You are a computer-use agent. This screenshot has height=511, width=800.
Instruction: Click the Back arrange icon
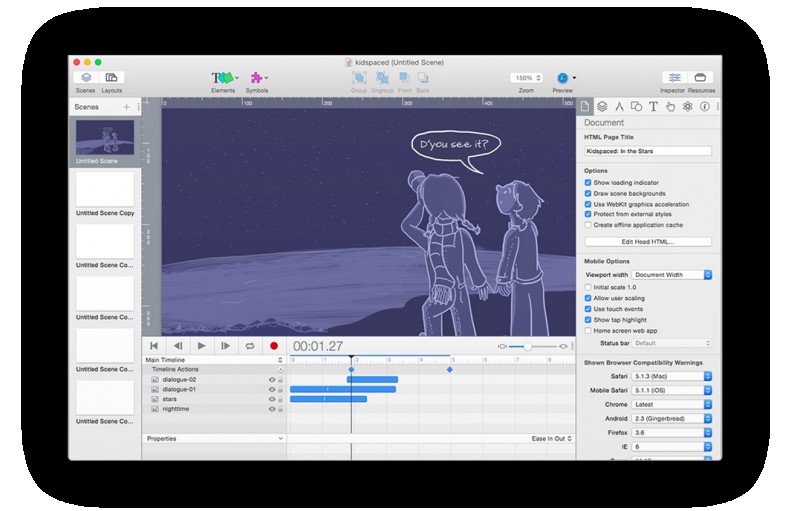[x=423, y=78]
